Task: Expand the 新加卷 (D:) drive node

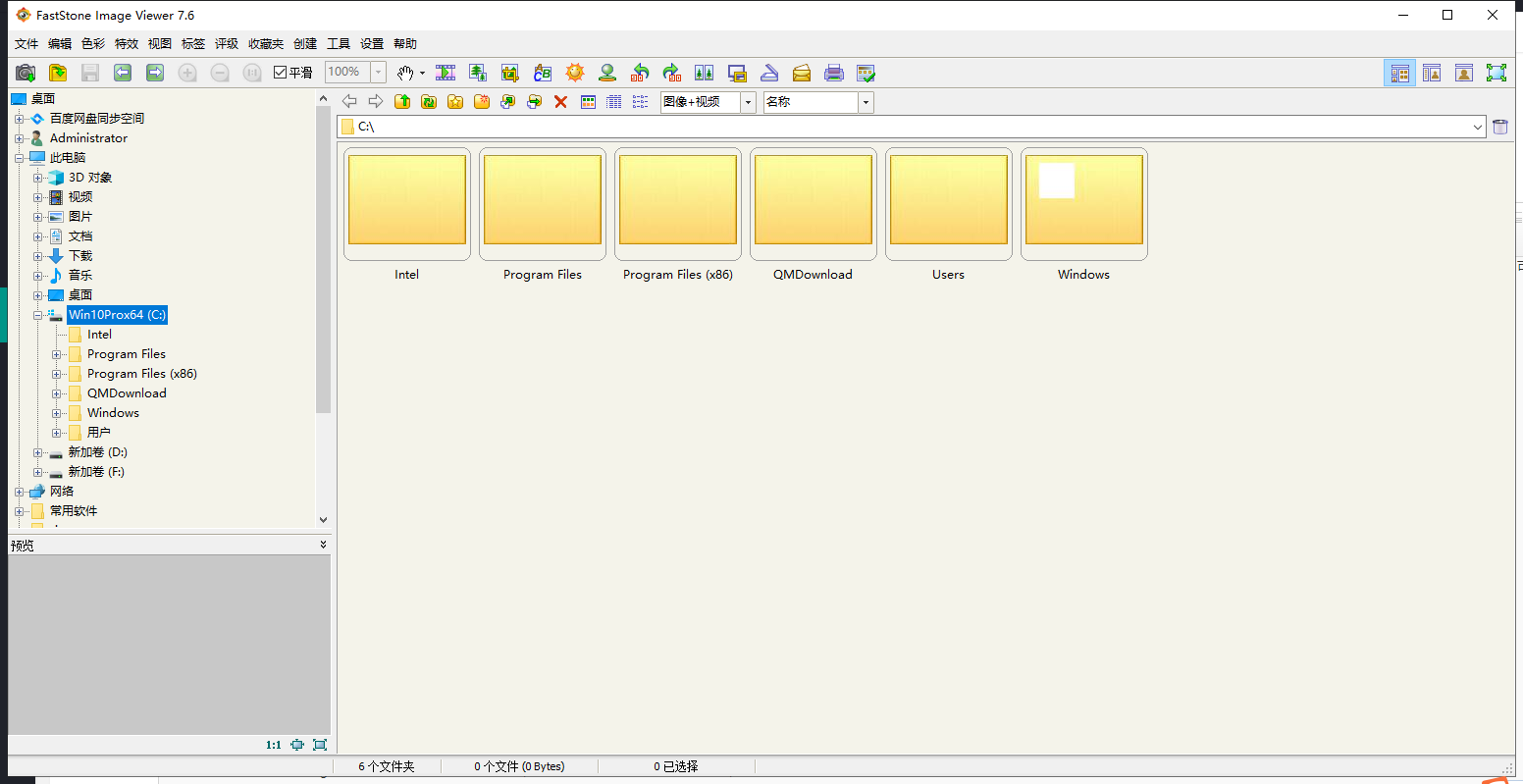Action: point(38,452)
